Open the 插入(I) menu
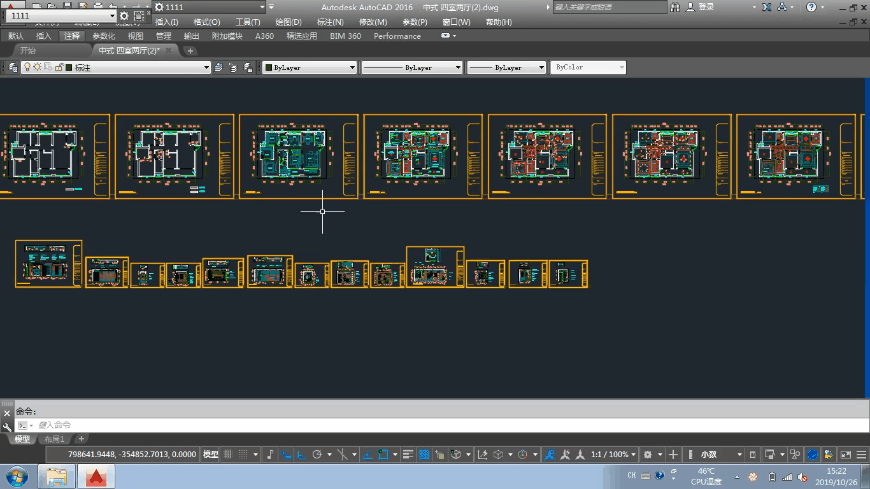870x489 pixels. pos(166,22)
